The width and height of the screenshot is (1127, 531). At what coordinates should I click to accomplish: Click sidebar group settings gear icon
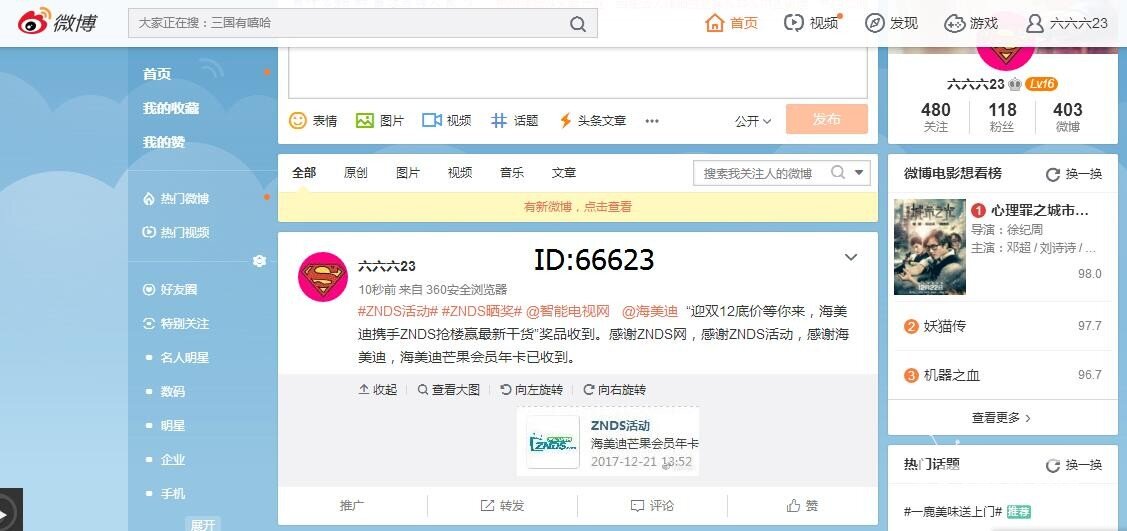click(x=259, y=262)
